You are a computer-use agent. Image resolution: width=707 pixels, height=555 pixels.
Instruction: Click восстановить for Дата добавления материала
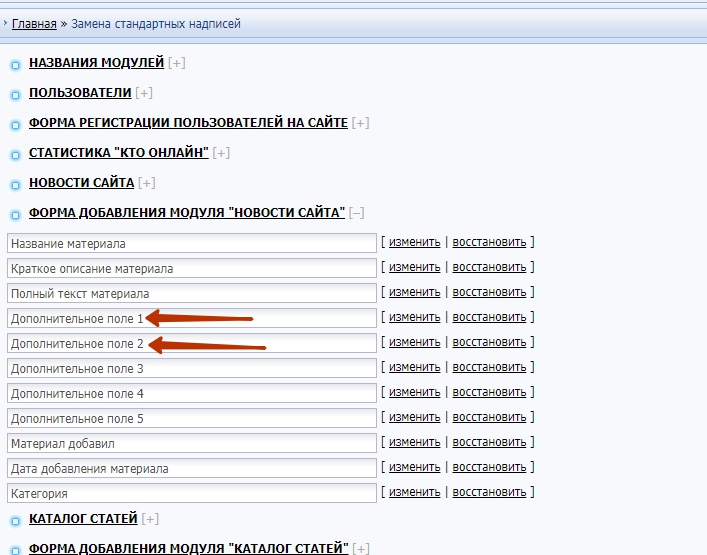[x=489, y=467]
